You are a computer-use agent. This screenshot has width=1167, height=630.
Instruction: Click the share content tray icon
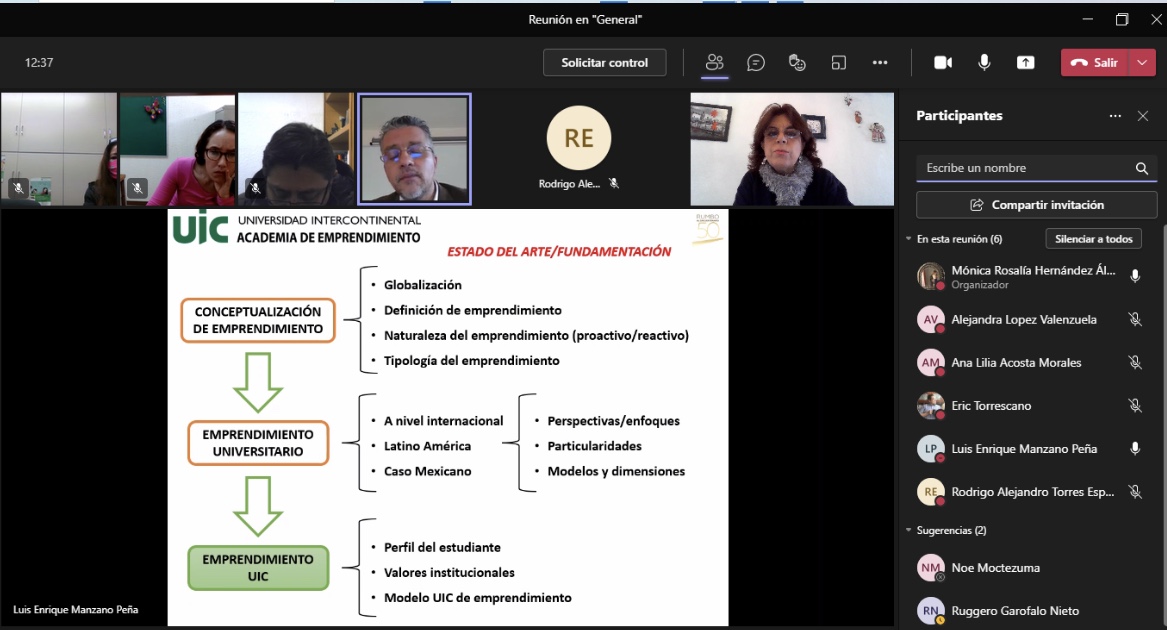1026,63
